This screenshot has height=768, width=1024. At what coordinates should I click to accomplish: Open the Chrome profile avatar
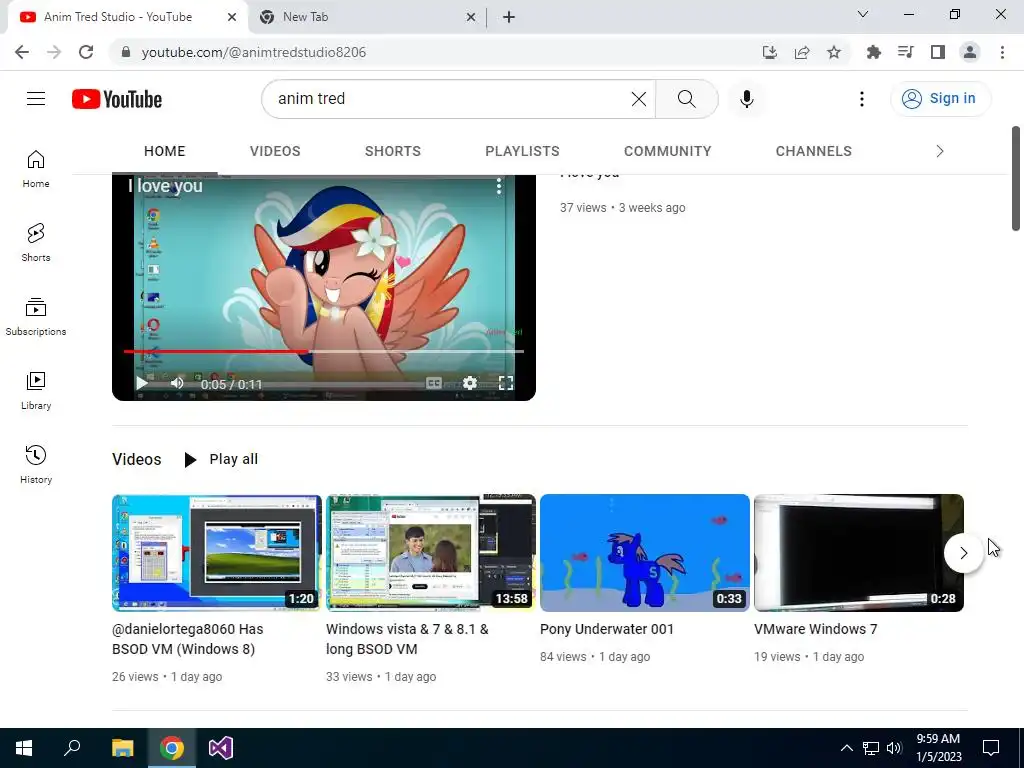pos(970,52)
